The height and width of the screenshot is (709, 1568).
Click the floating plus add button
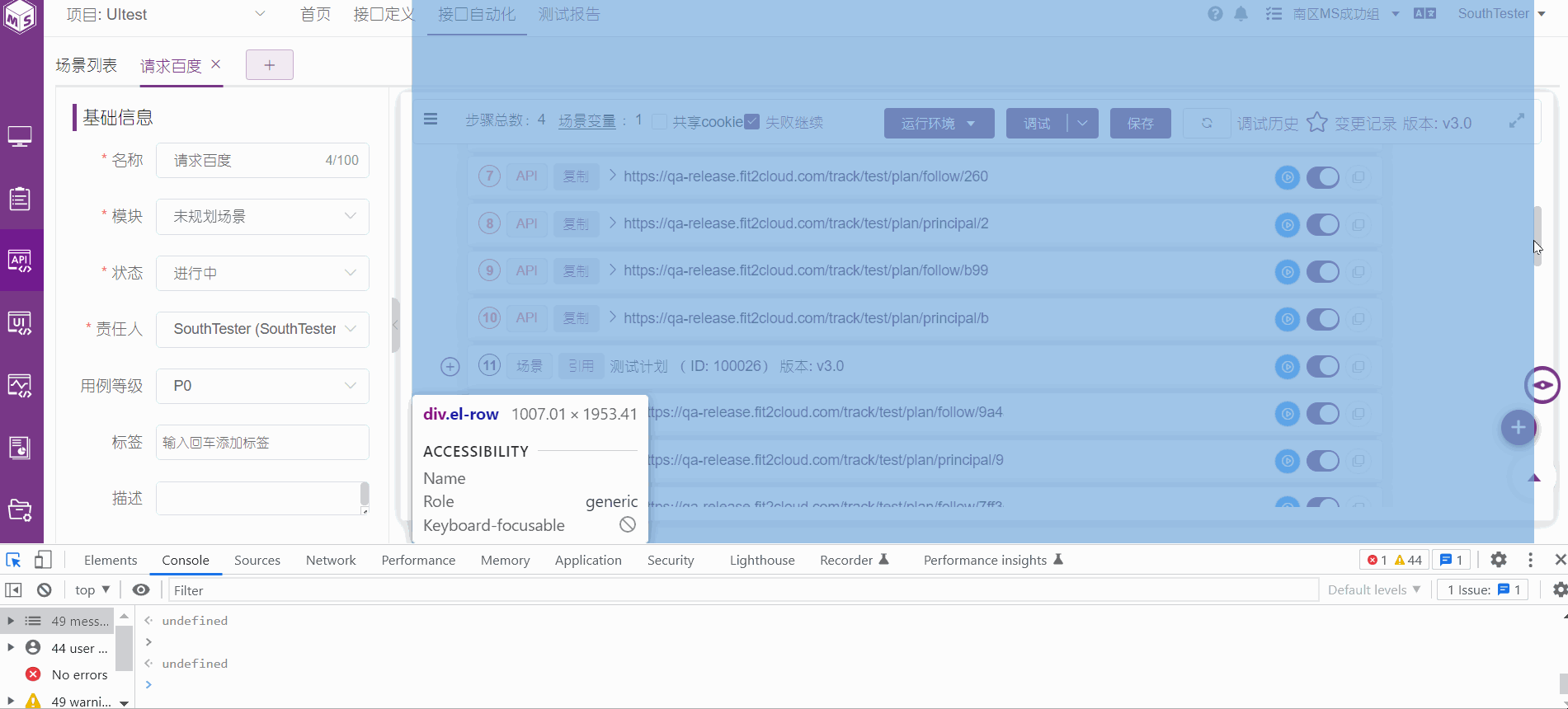(1519, 428)
